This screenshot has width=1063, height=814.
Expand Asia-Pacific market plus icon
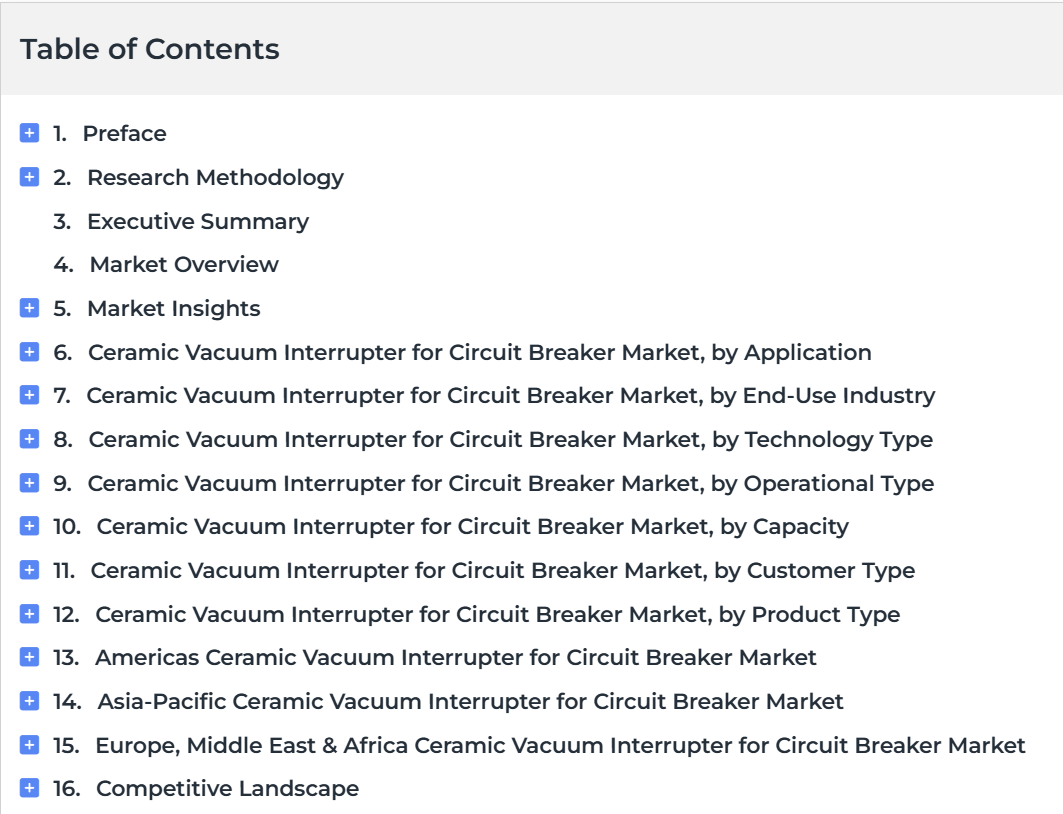[29, 701]
